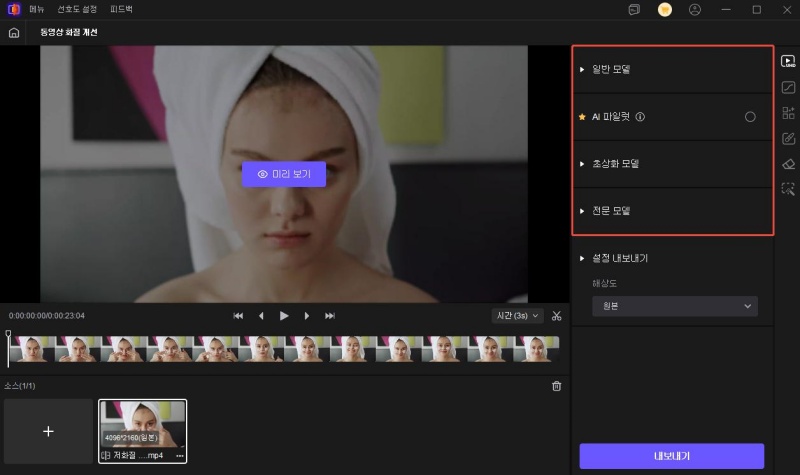Toggle the AI 파일럿 radio button
Viewport: 800px width, 475px height.
(x=750, y=117)
